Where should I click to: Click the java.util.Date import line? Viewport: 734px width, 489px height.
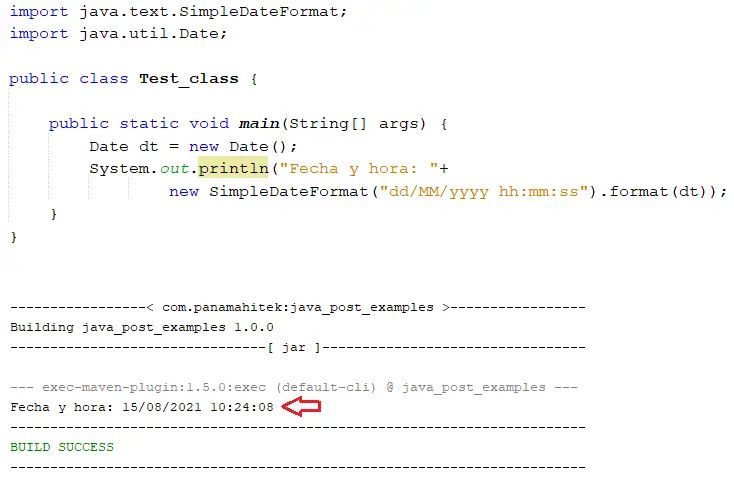point(118,34)
